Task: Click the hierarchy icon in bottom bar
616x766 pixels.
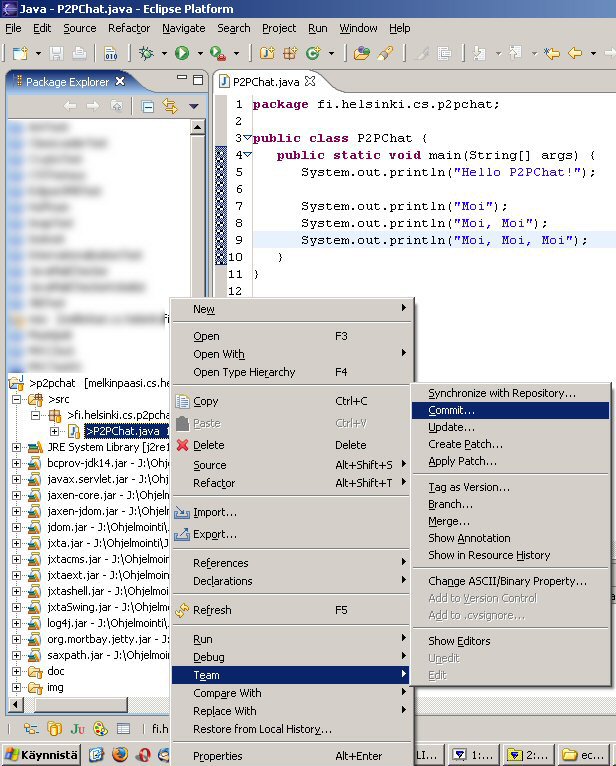Action: pyautogui.click(x=31, y=729)
